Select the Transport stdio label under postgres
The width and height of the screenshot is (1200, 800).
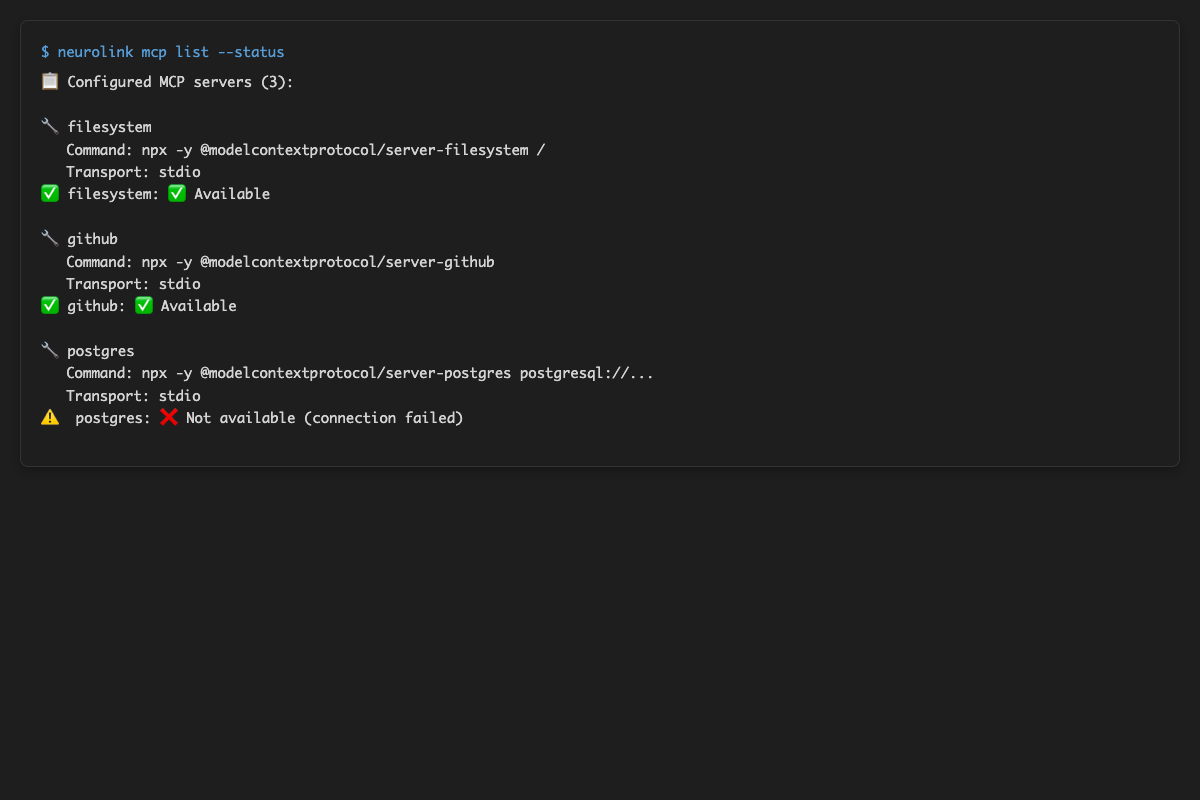[131, 395]
